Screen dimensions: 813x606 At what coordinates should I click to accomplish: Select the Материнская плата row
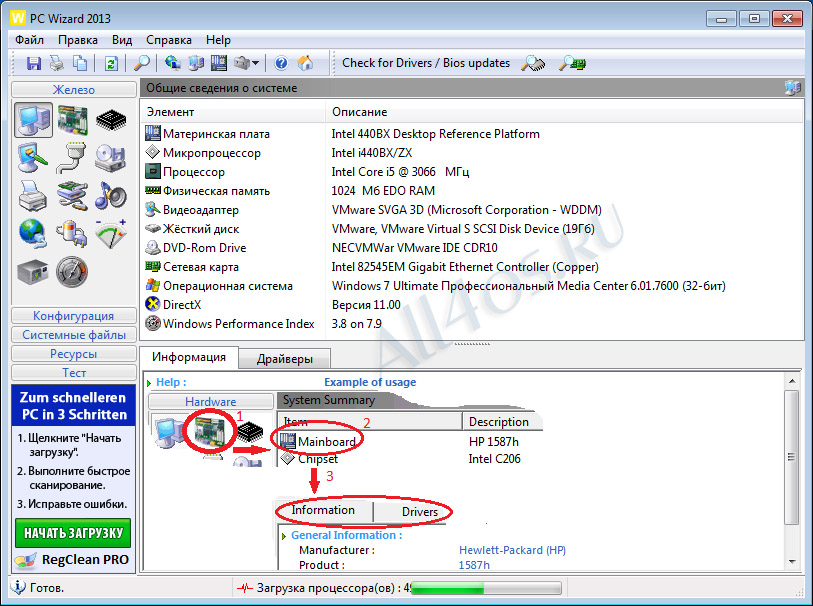[x=472, y=134]
